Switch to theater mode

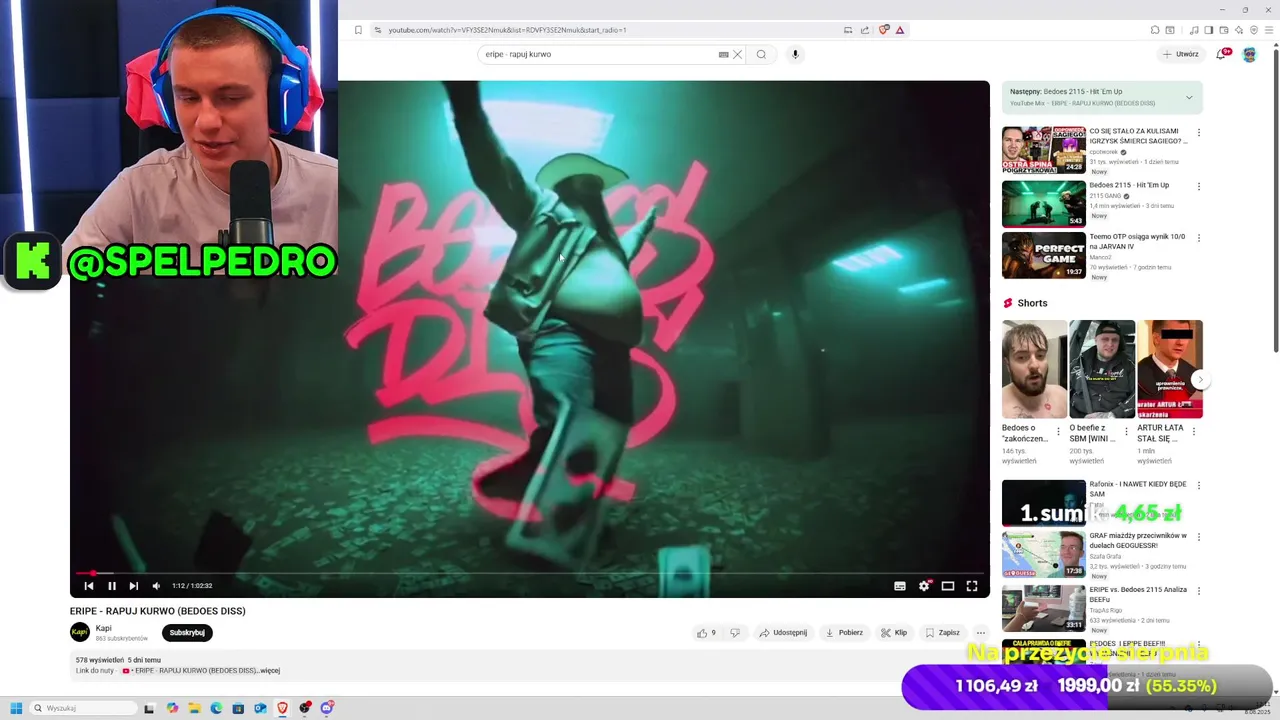[x=948, y=586]
